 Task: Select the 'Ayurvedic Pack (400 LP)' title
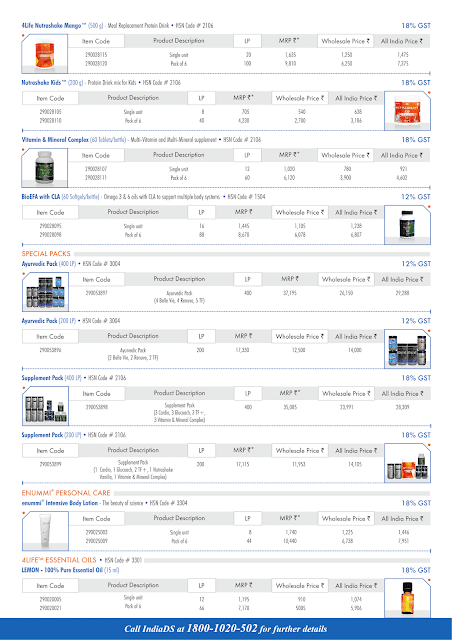(x=49, y=264)
